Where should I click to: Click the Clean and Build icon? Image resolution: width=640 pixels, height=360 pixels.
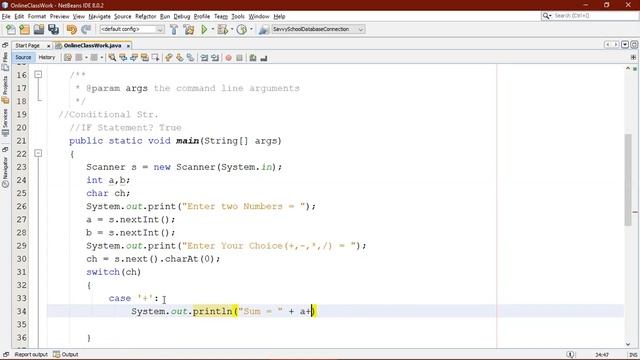pyautogui.click(x=189, y=29)
